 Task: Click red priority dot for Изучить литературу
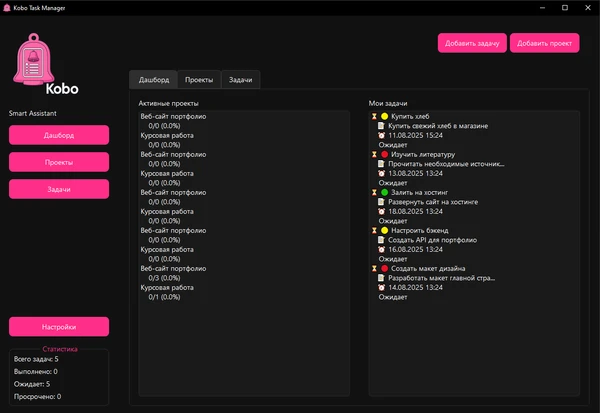pos(384,155)
